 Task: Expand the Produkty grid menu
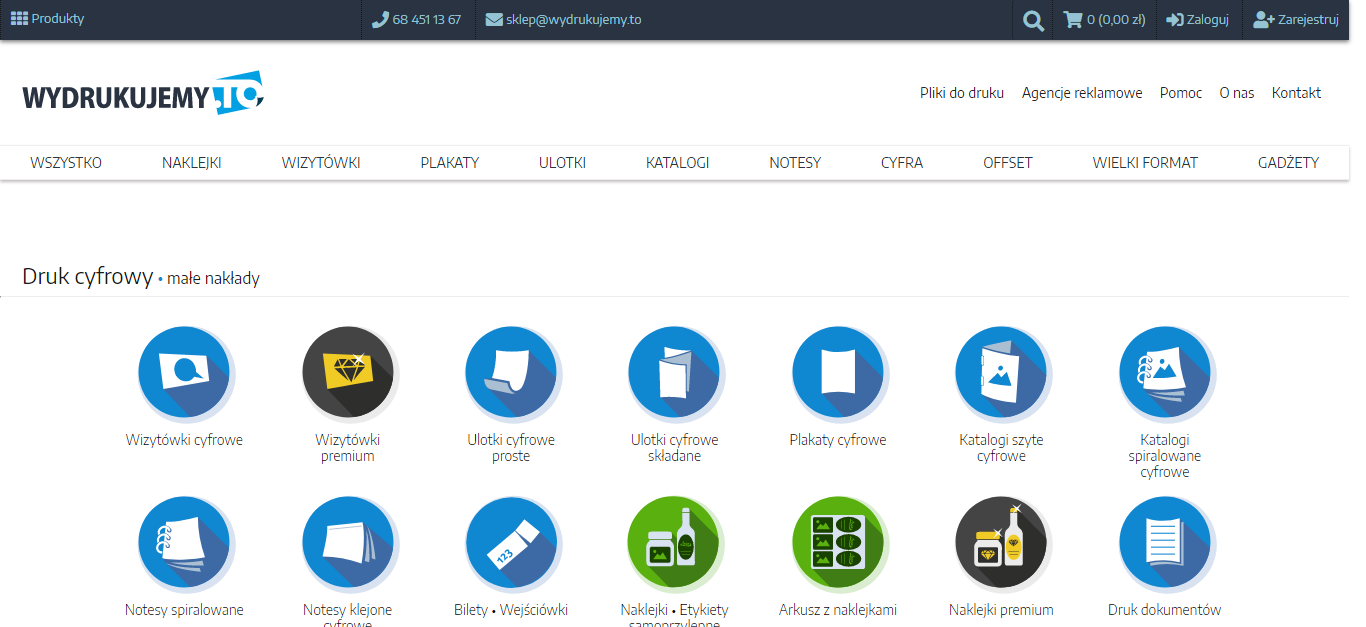pyautogui.click(x=47, y=18)
